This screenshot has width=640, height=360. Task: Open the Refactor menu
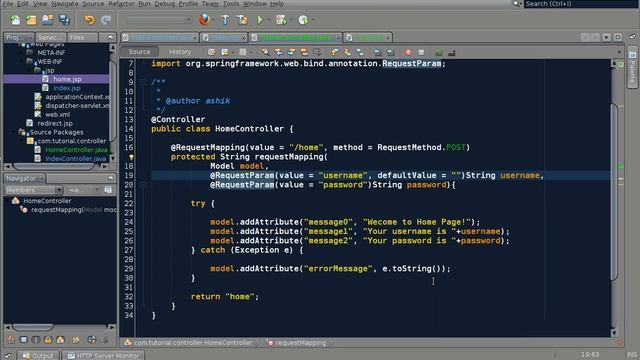[121, 4]
